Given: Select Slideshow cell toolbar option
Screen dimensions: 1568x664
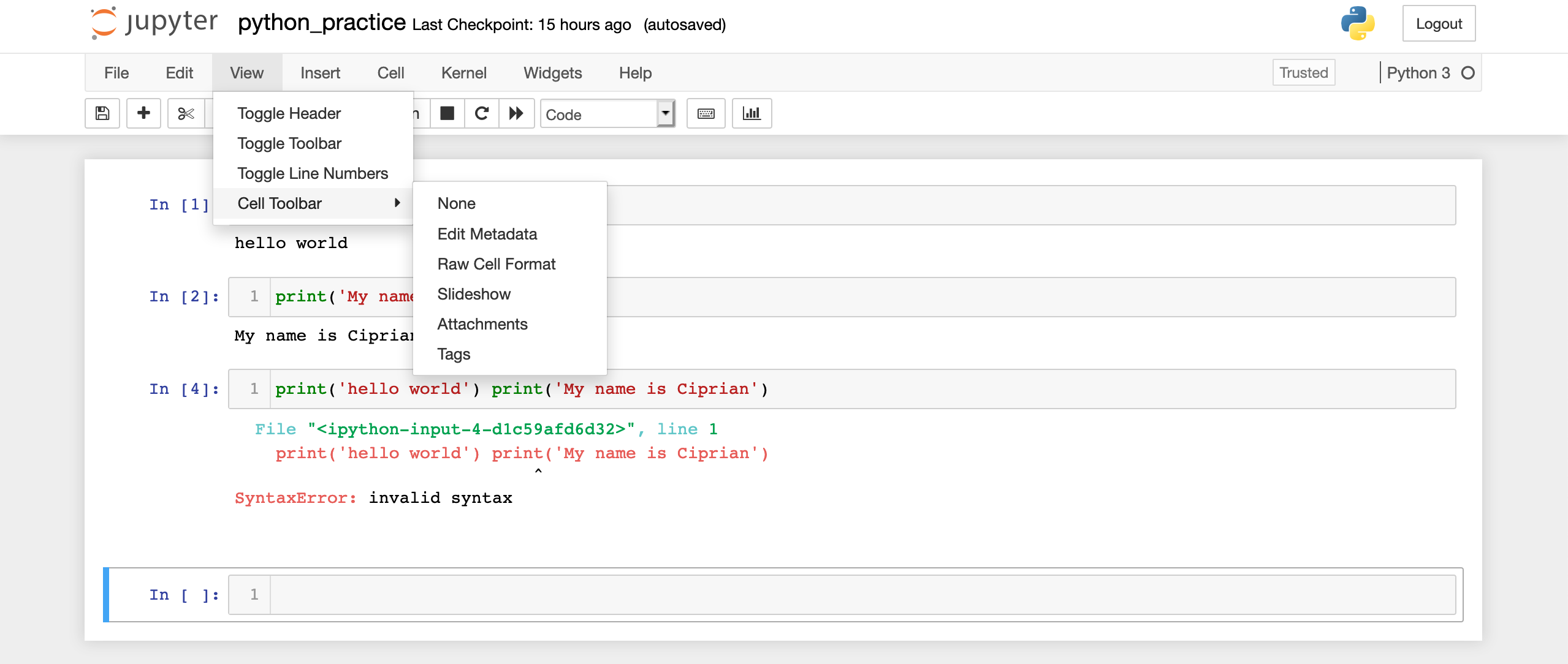Looking at the screenshot, I should (474, 294).
